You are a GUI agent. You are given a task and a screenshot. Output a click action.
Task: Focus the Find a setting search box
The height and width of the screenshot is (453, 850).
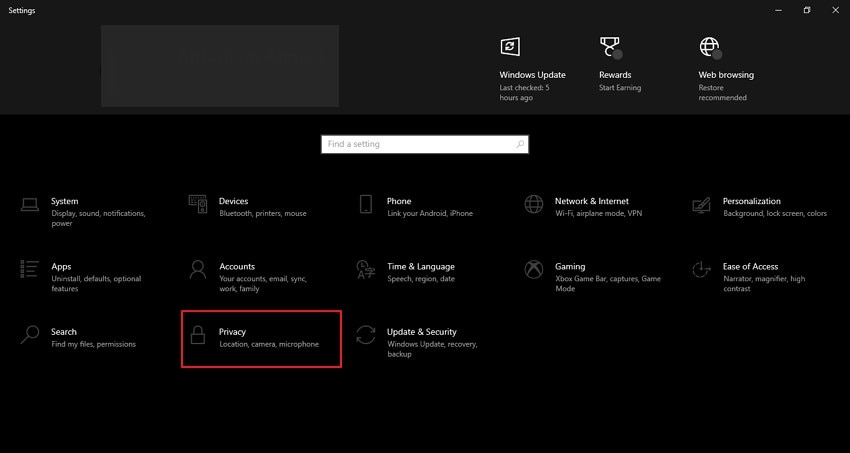pyautogui.click(x=424, y=144)
